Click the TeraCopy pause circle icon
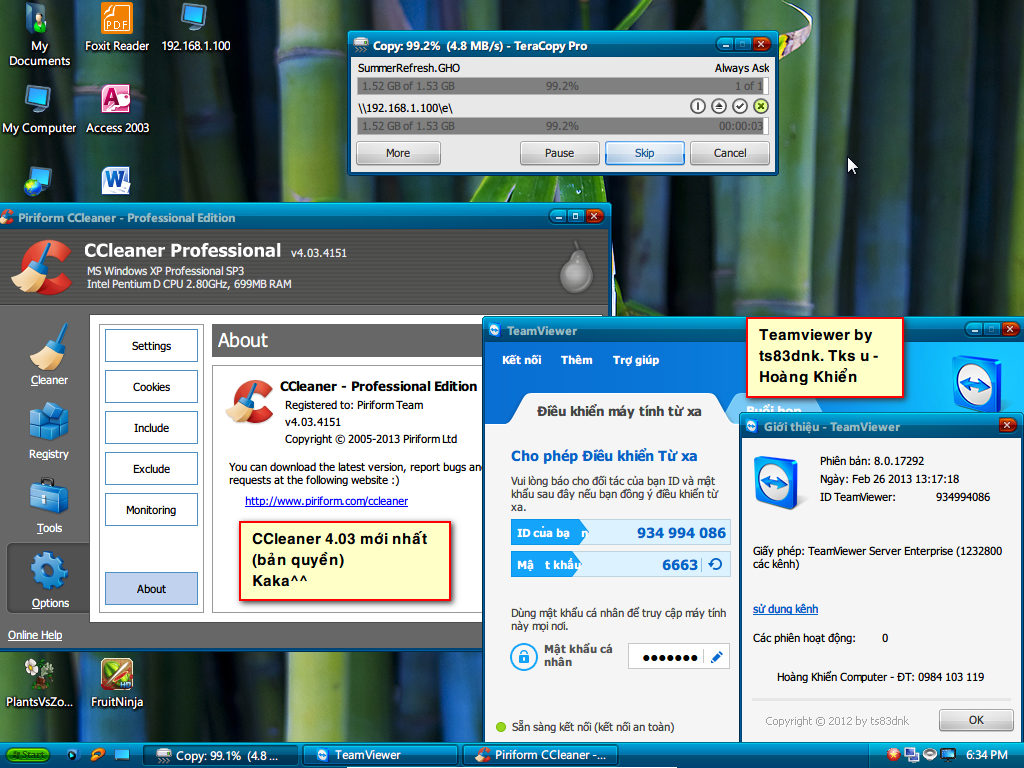 pyautogui.click(x=697, y=106)
